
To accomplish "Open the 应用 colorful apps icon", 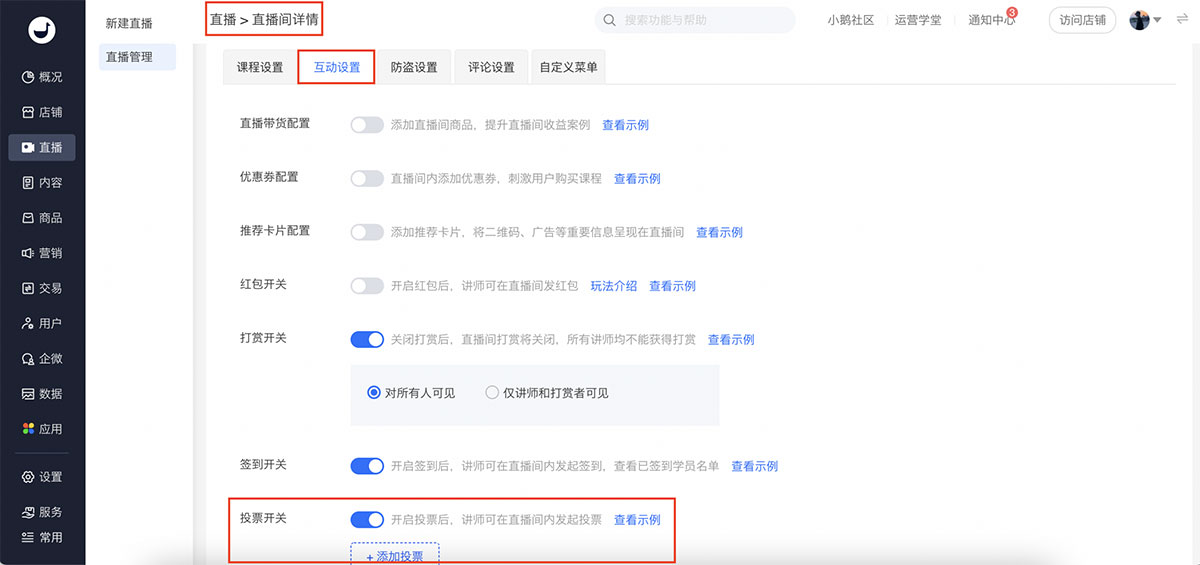I will [28, 429].
